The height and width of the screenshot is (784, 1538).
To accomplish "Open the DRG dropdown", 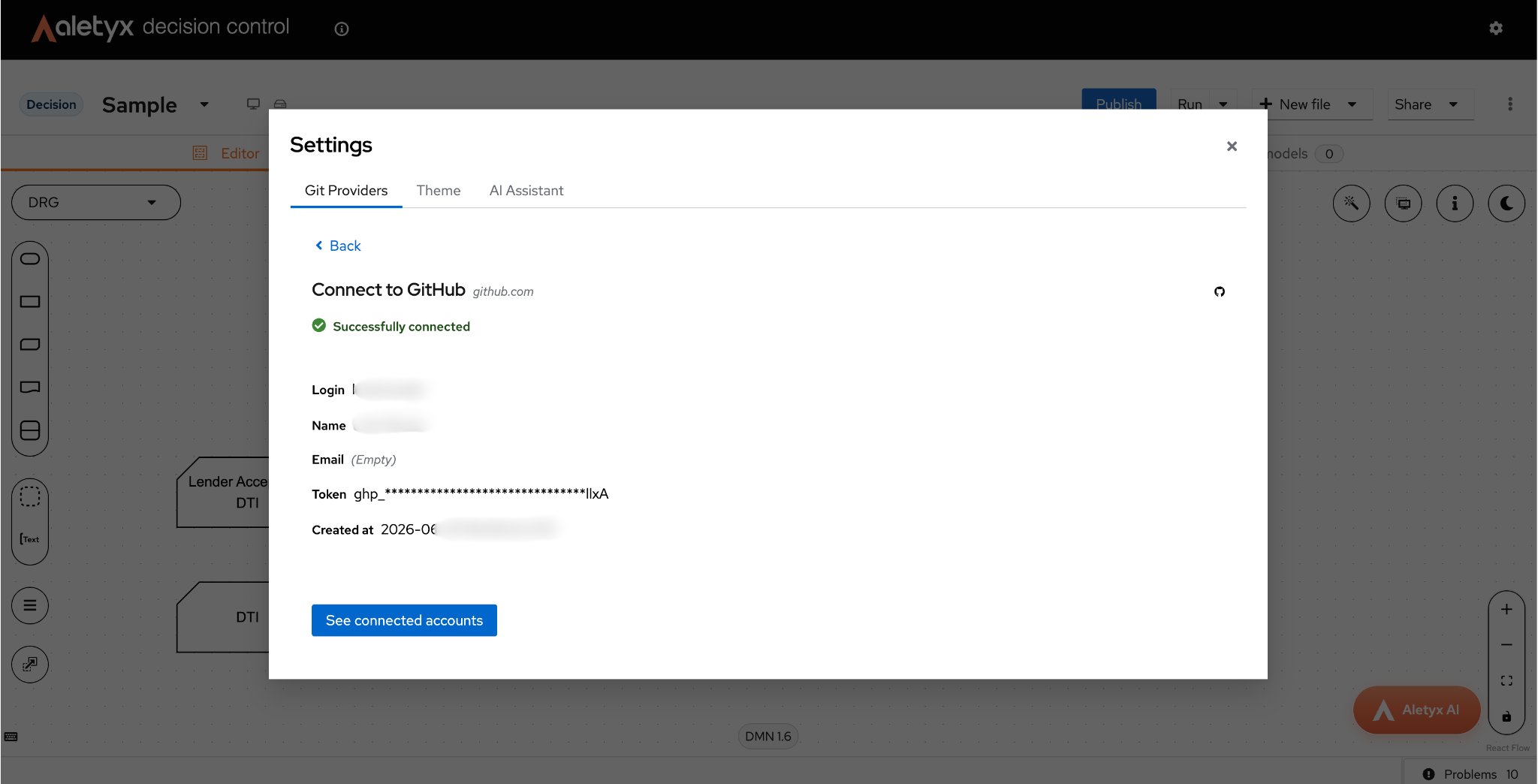I will coord(96,203).
